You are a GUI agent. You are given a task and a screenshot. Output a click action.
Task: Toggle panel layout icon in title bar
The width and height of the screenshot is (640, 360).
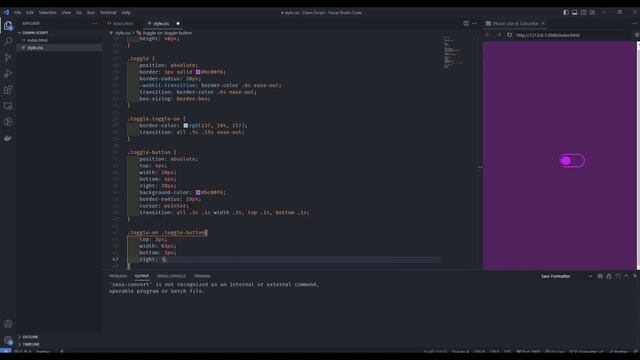pyautogui.click(x=575, y=12)
